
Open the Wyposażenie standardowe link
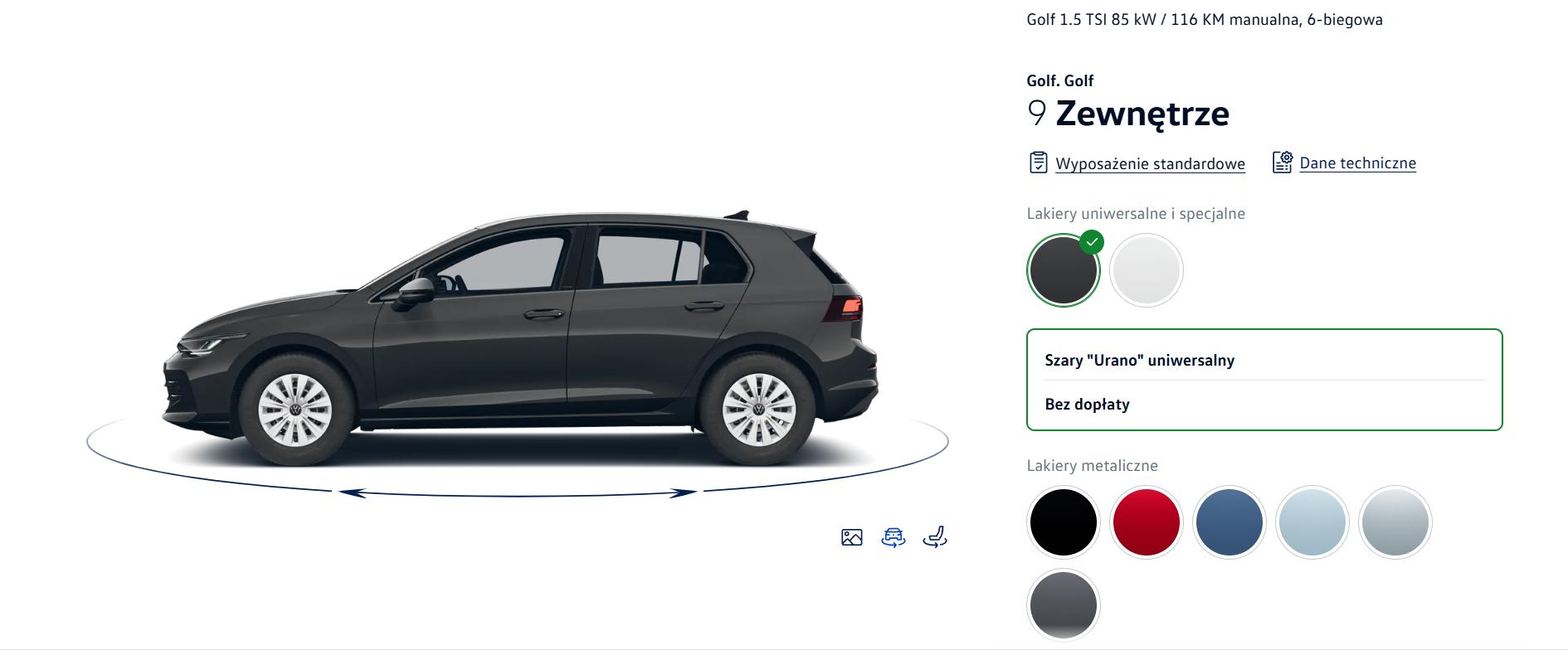click(1150, 163)
